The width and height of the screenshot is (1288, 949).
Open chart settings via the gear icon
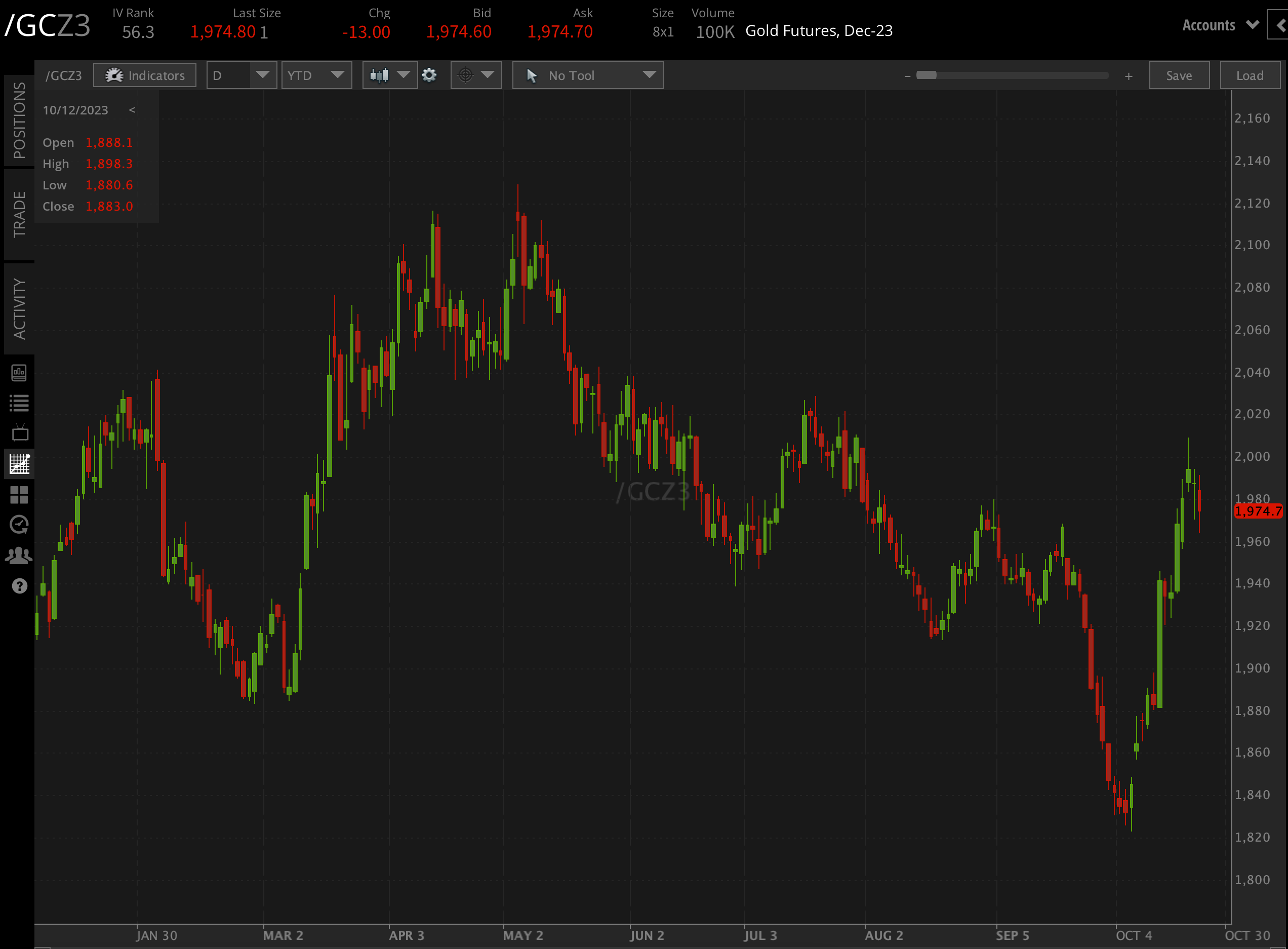(429, 75)
